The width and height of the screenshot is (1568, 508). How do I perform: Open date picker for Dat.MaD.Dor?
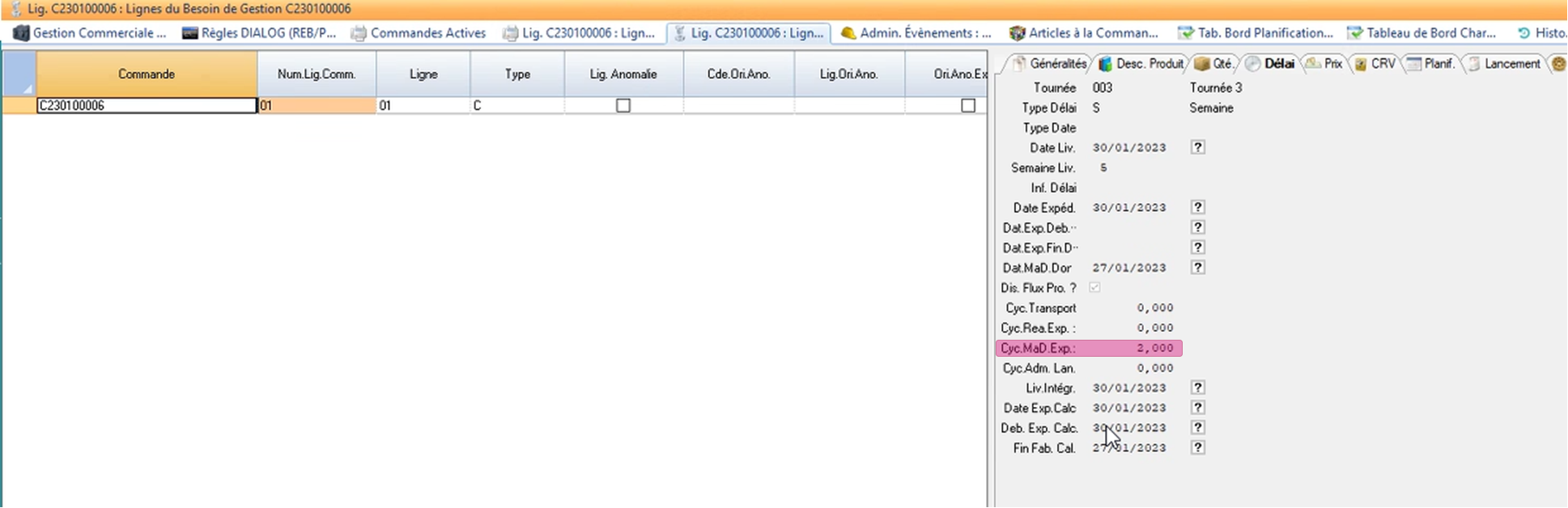1198,268
